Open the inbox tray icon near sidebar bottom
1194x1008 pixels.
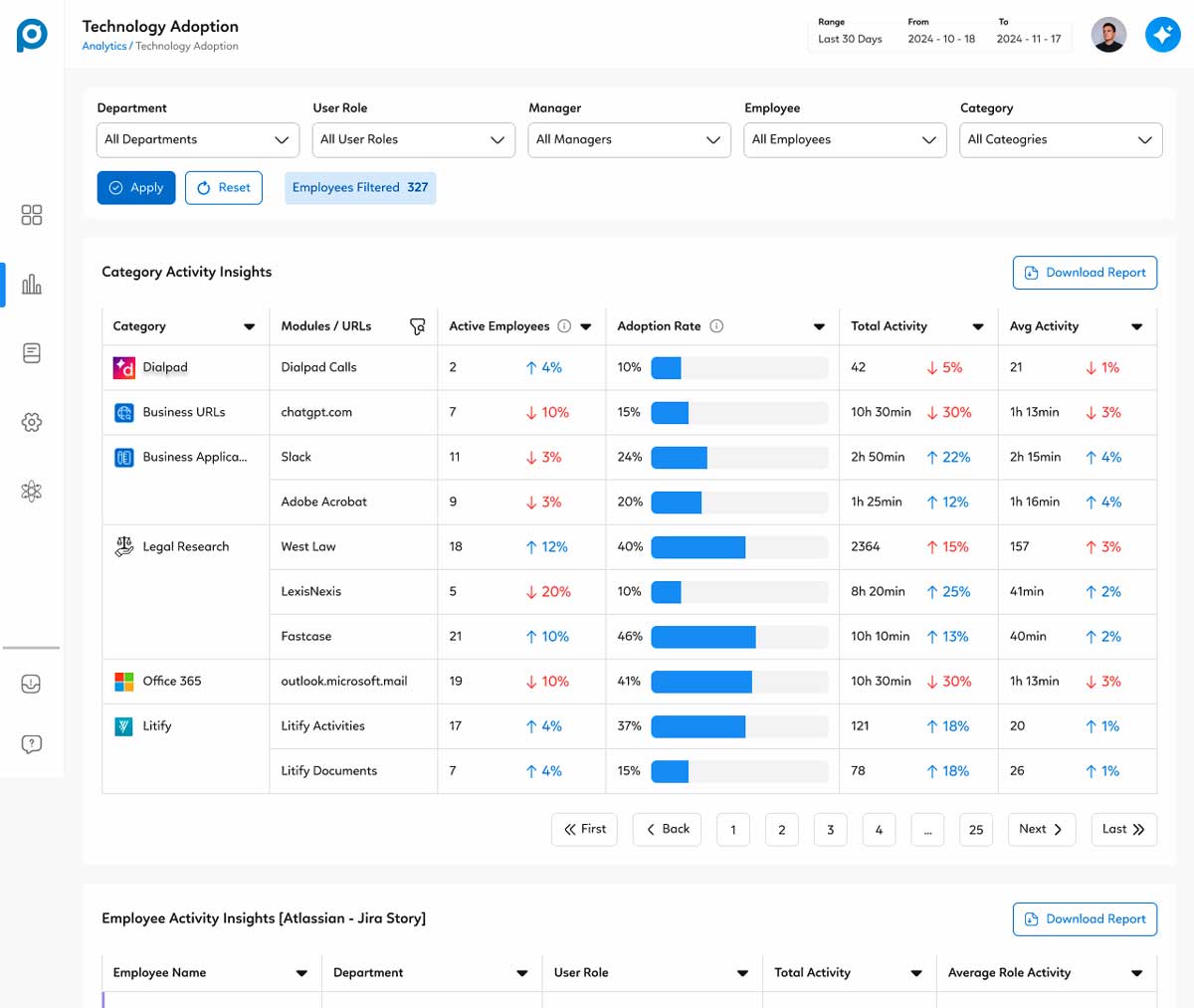tap(31, 684)
